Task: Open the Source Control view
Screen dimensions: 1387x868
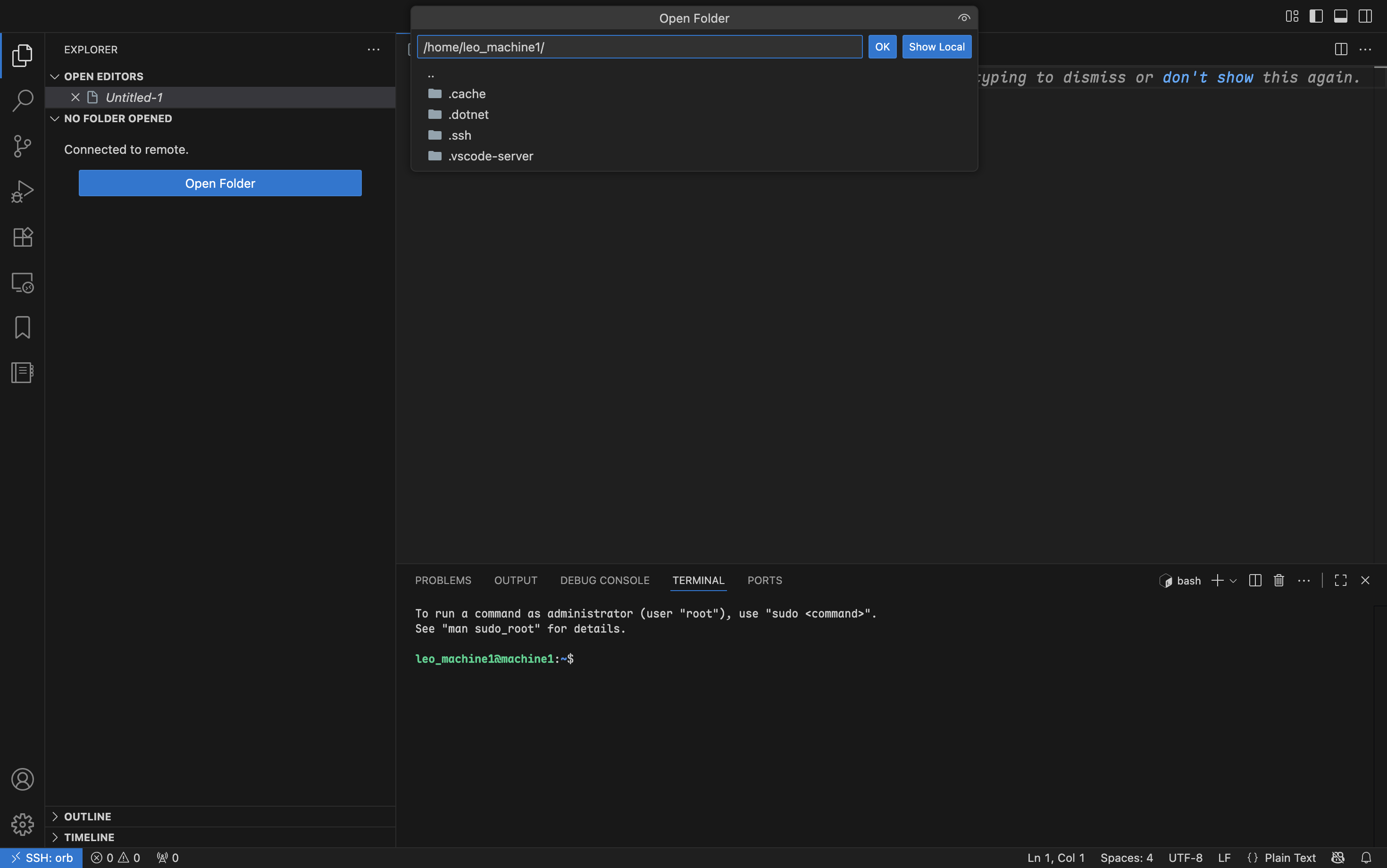Action: coord(22,146)
